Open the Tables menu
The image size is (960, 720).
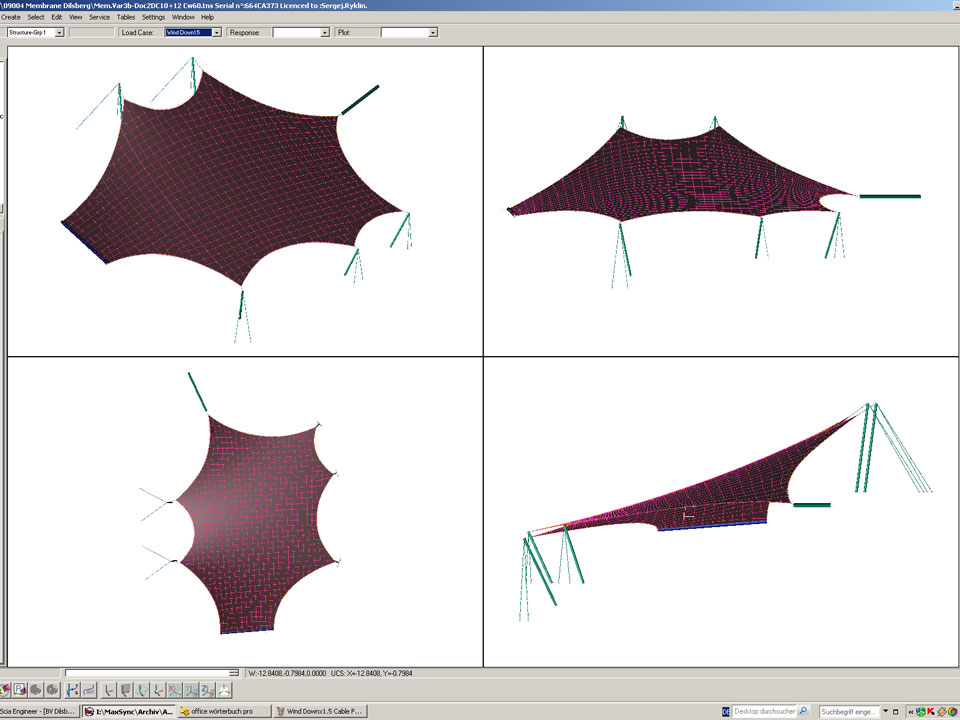126,17
